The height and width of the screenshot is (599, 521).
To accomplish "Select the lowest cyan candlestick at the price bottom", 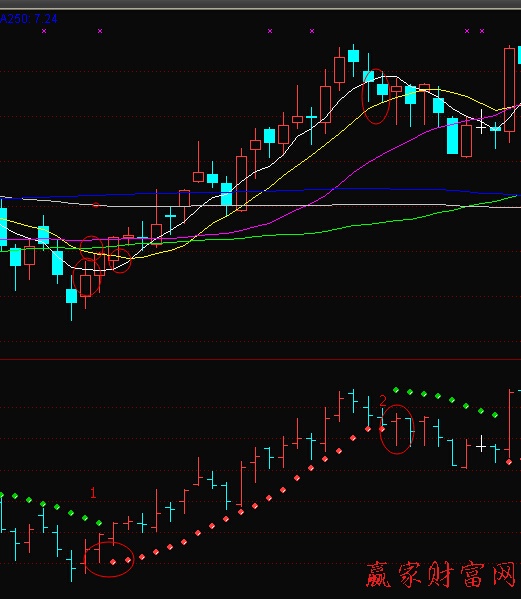I will click(x=71, y=296).
